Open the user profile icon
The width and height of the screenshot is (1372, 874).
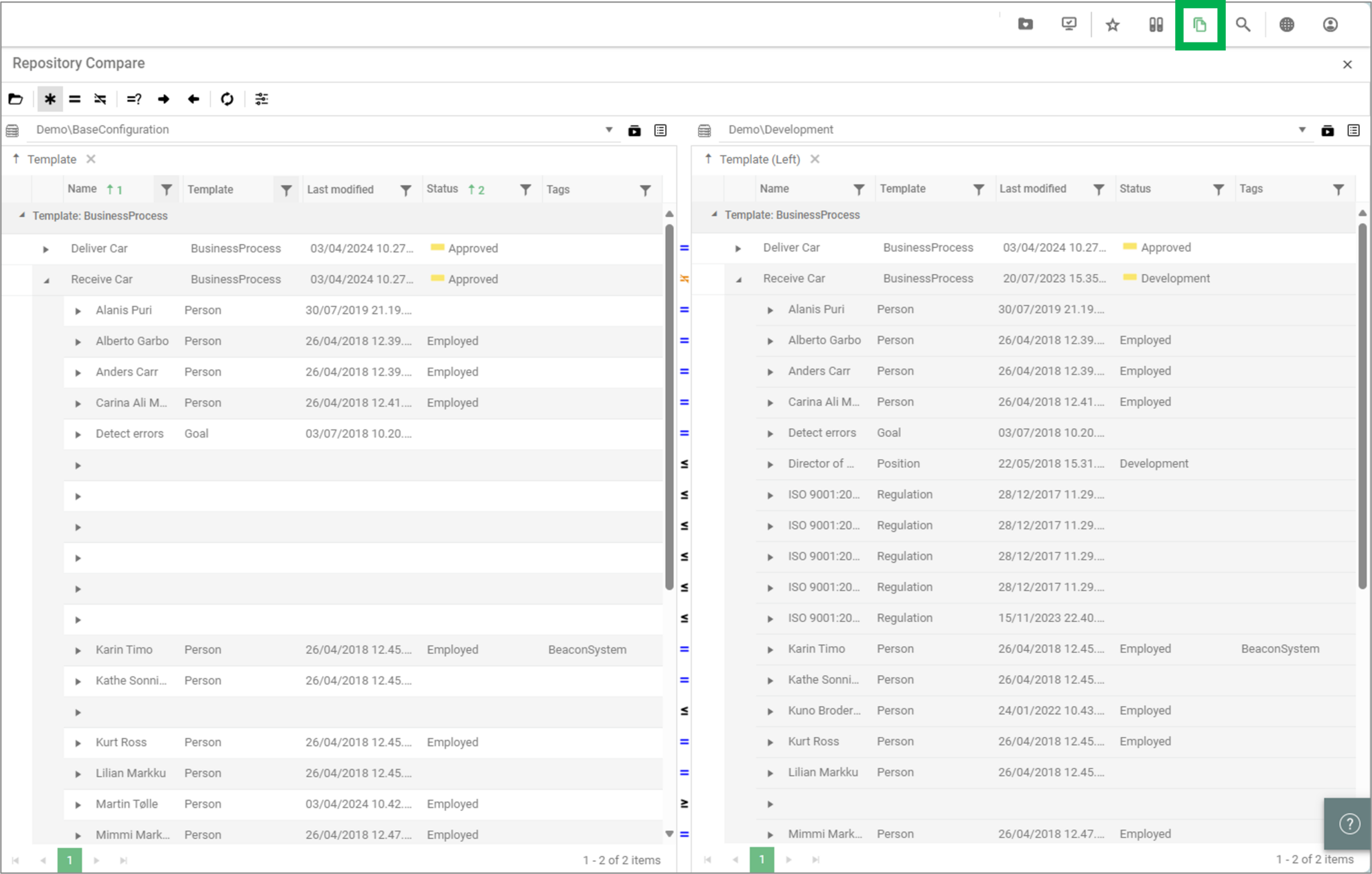1330,25
